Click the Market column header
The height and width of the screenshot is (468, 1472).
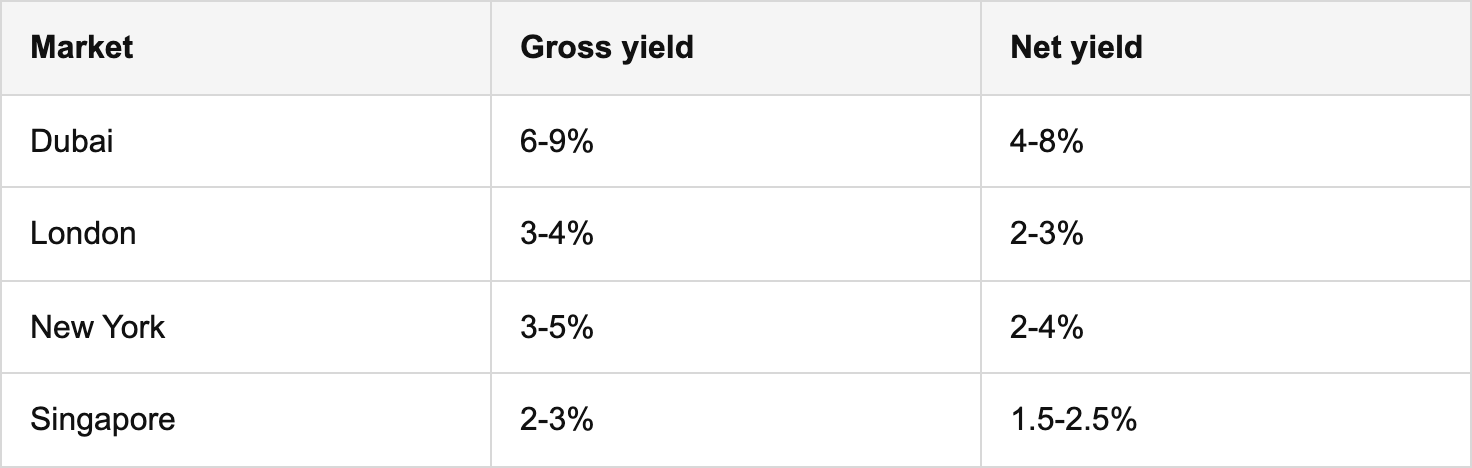pyautogui.click(x=82, y=48)
